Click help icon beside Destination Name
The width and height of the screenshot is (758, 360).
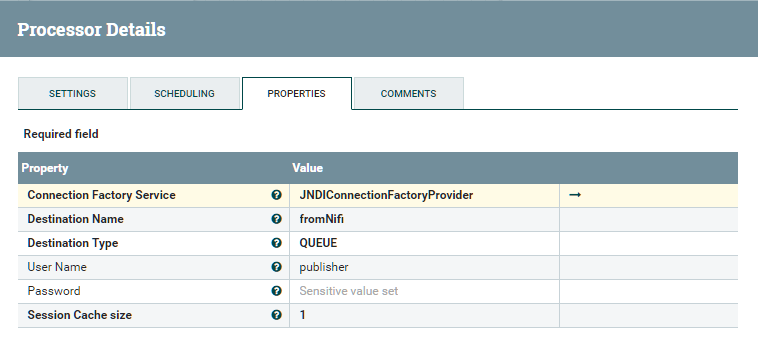pyautogui.click(x=277, y=219)
